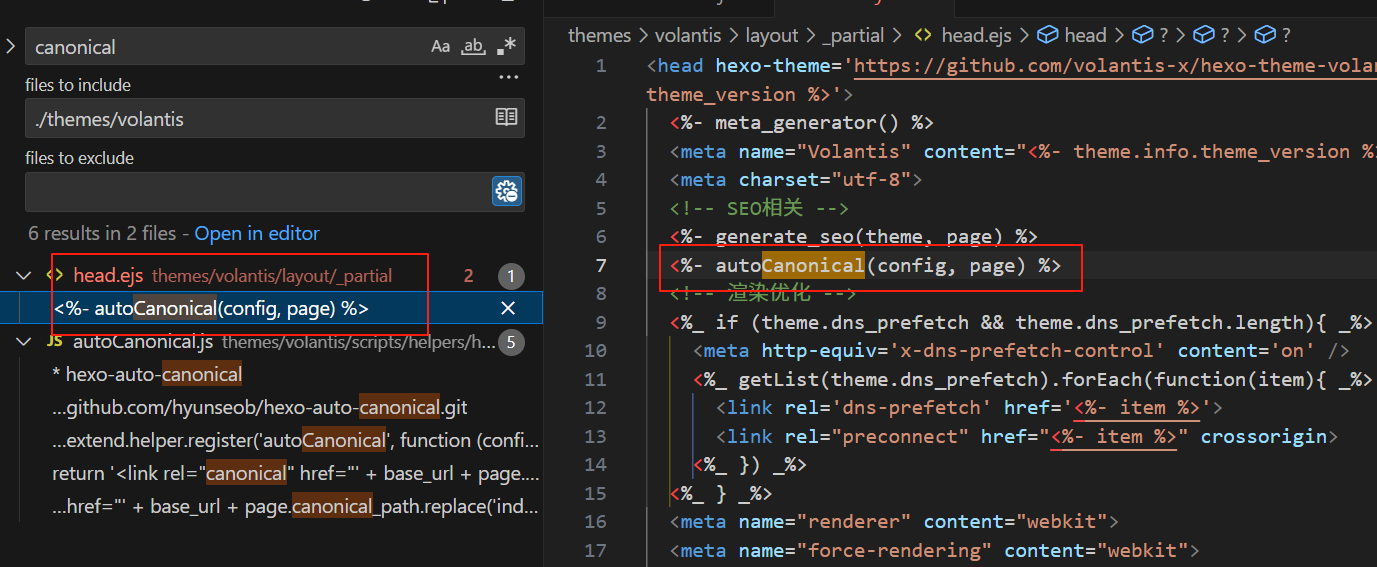Toggle Match Whole Word search option
The width and height of the screenshot is (1377, 567).
point(473,46)
